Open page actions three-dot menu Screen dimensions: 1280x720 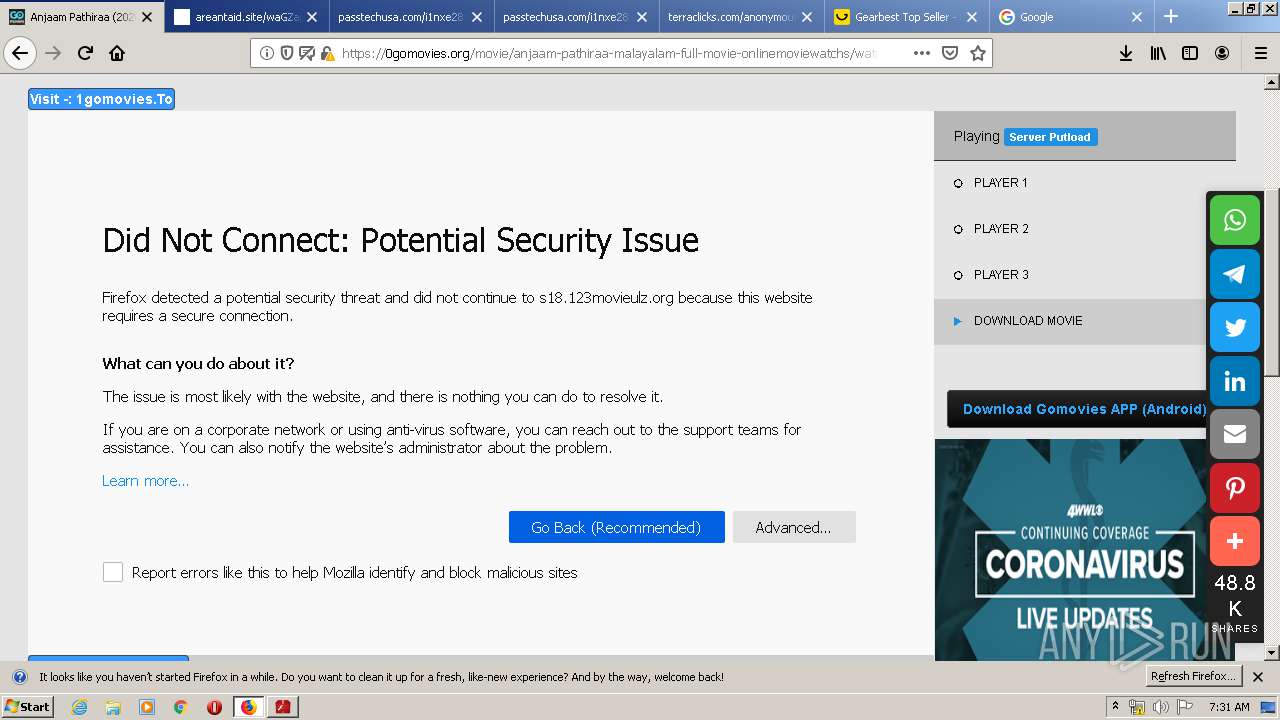point(922,53)
